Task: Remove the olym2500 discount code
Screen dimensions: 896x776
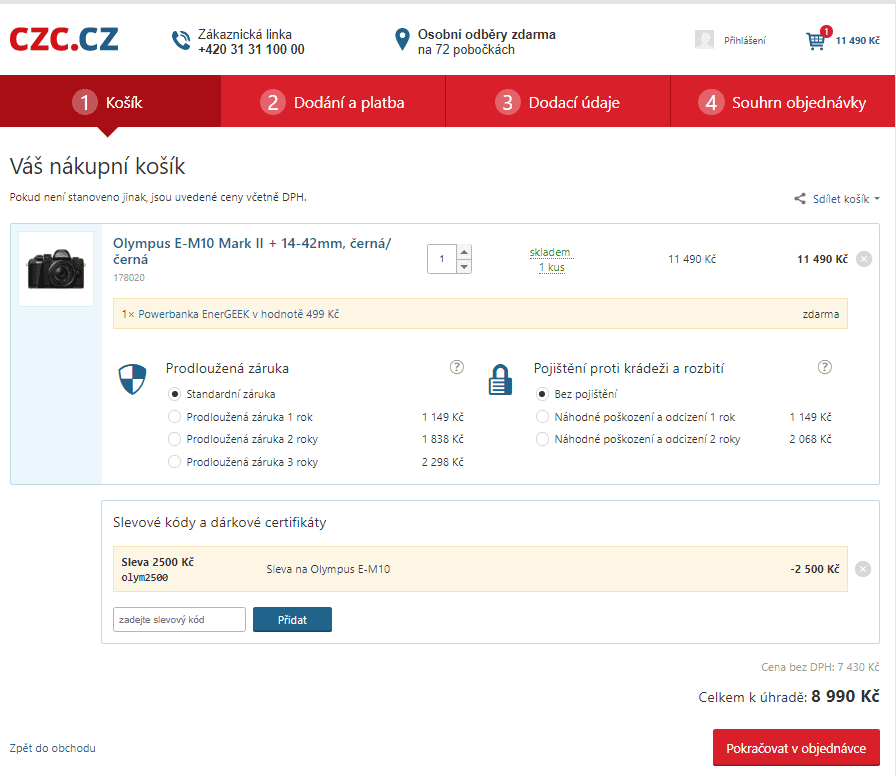Action: pyautogui.click(x=863, y=569)
